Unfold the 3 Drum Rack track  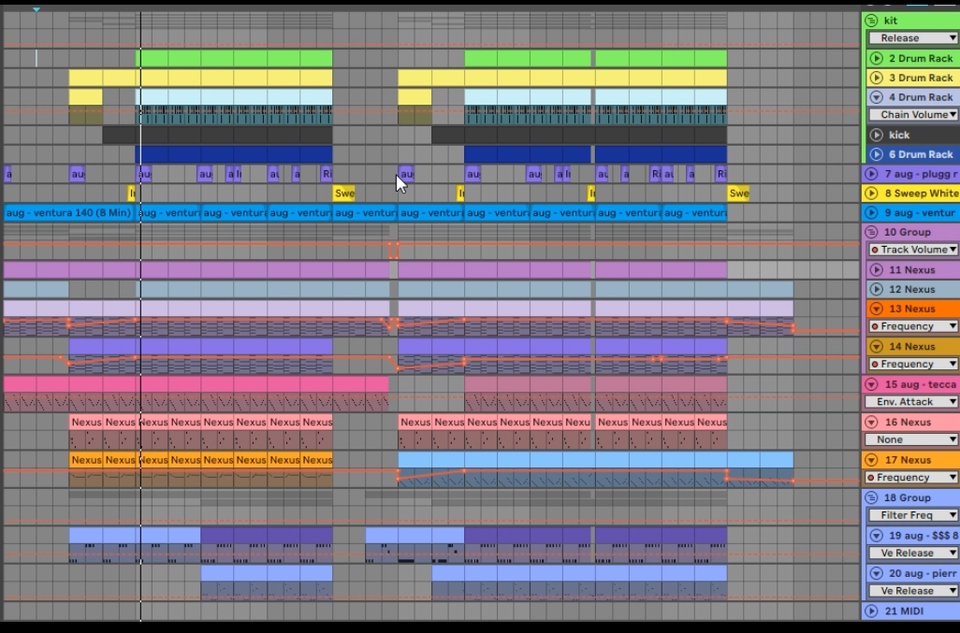tap(876, 78)
